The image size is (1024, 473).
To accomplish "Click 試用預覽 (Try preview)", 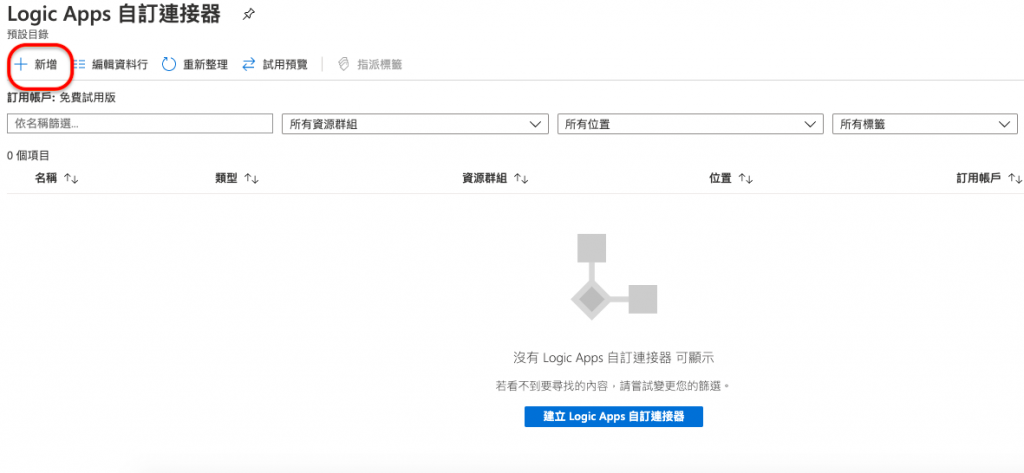I will tap(274, 64).
